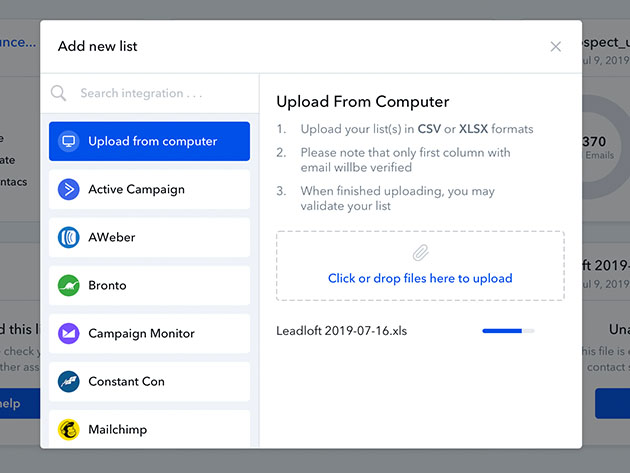Viewport: 630px width, 473px height.
Task: Click the AWeber logo icon
Action: [x=69, y=237]
